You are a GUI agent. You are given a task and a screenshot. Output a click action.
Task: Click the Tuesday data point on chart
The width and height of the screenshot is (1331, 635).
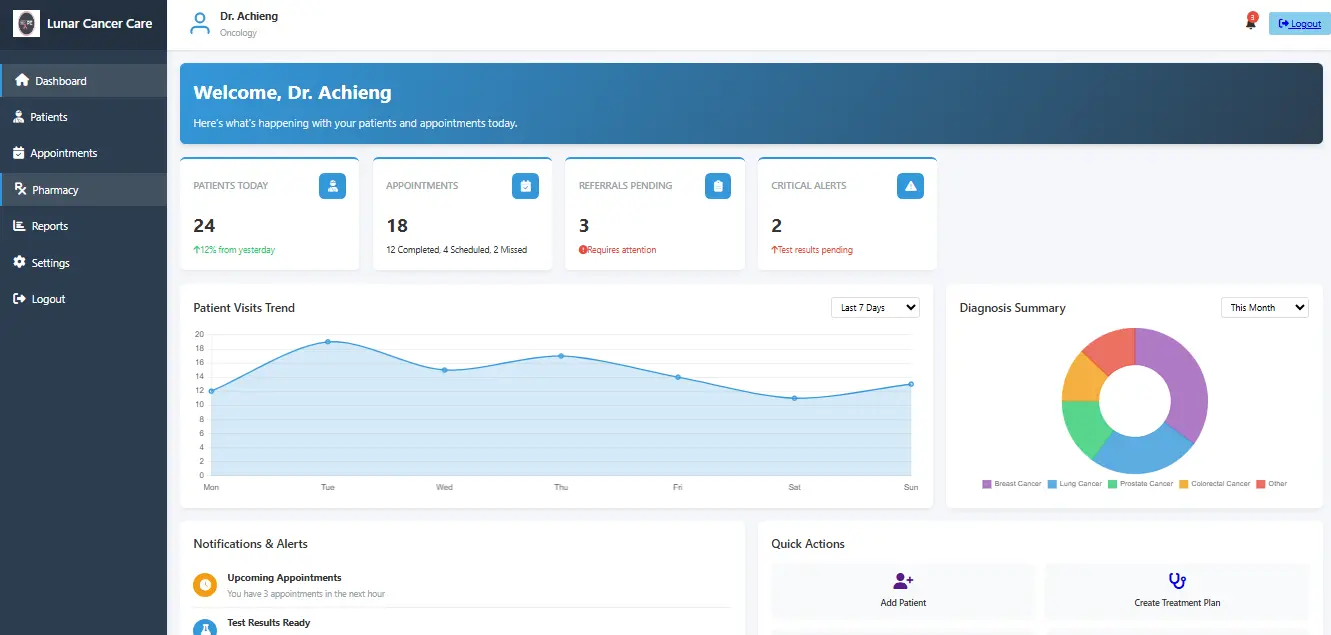pos(328,342)
